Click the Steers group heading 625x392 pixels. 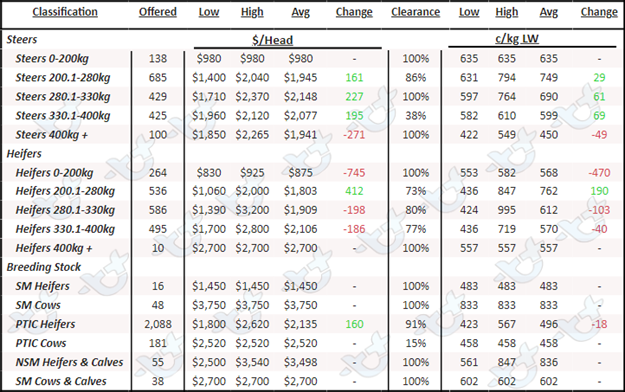coord(22,39)
